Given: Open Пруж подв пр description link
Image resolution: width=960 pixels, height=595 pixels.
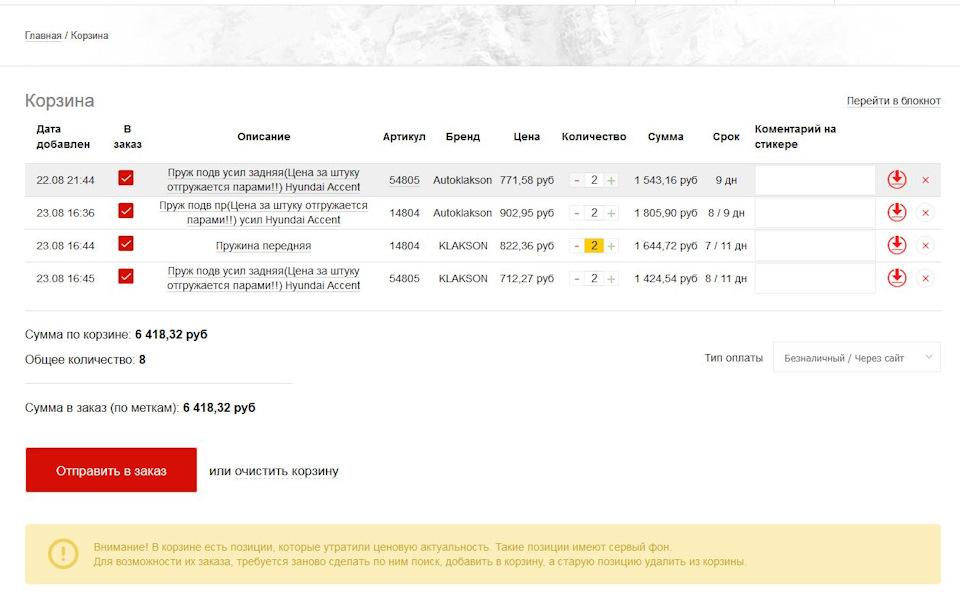Looking at the screenshot, I should pyautogui.click(x=263, y=212).
